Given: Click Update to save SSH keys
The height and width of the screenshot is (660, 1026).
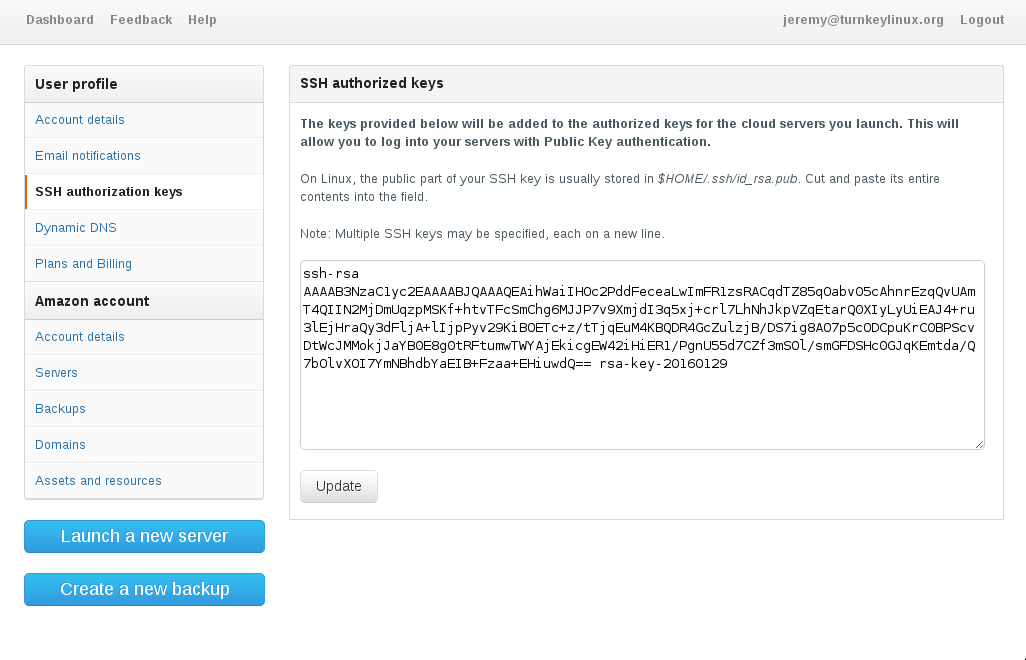Looking at the screenshot, I should [339, 487].
